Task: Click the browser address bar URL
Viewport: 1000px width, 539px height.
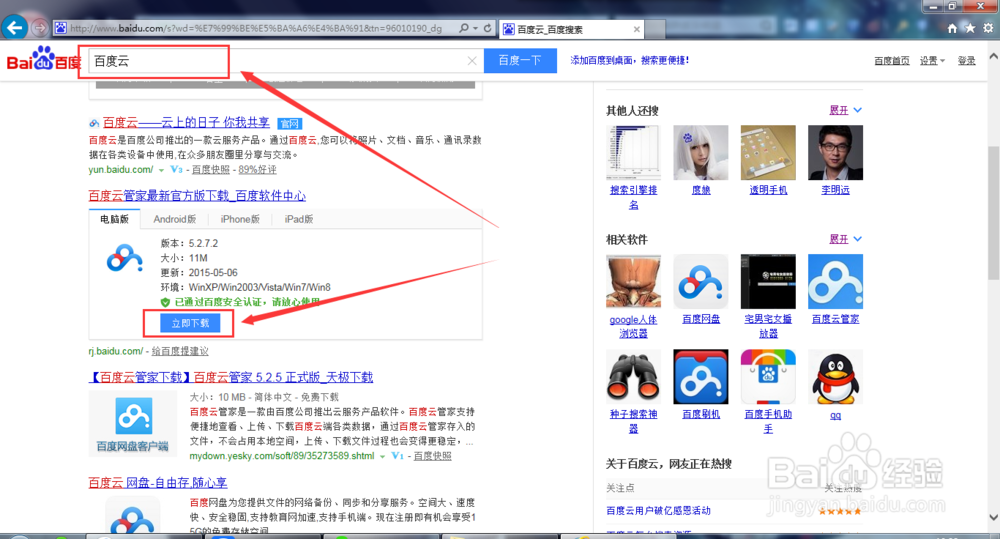Action: click(x=255, y=28)
